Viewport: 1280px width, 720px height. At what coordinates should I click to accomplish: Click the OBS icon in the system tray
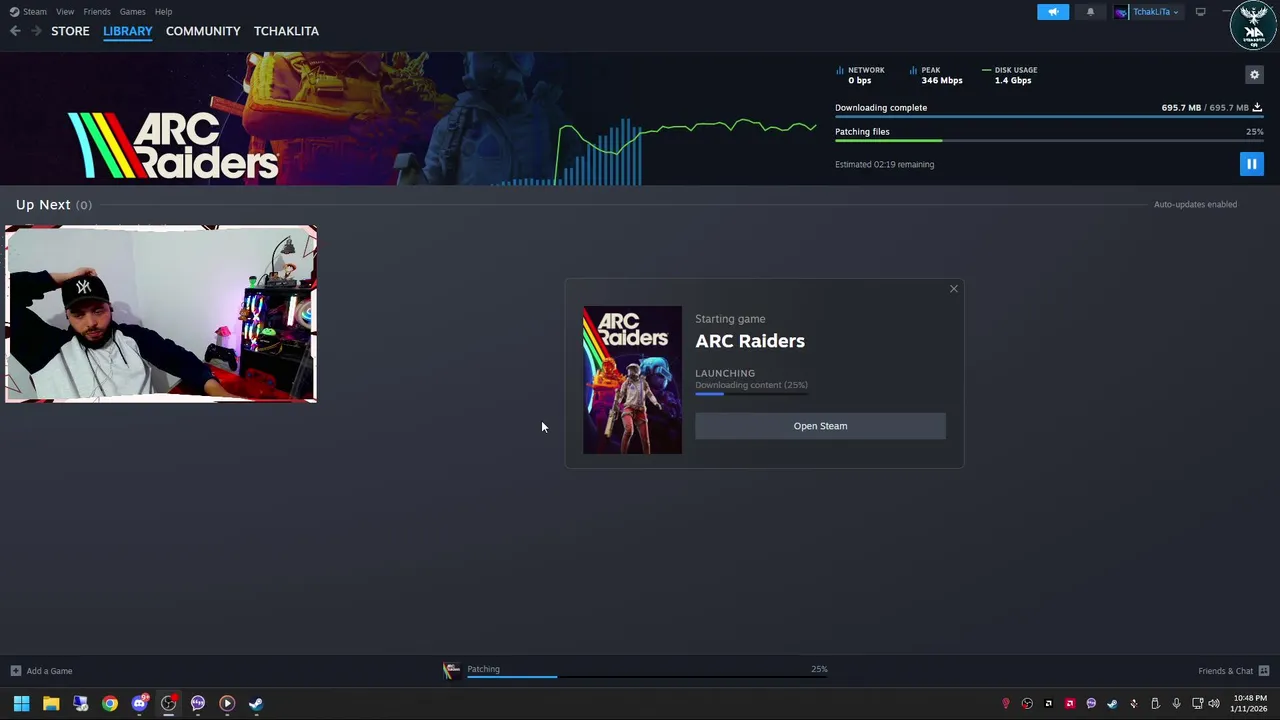tap(1027, 703)
